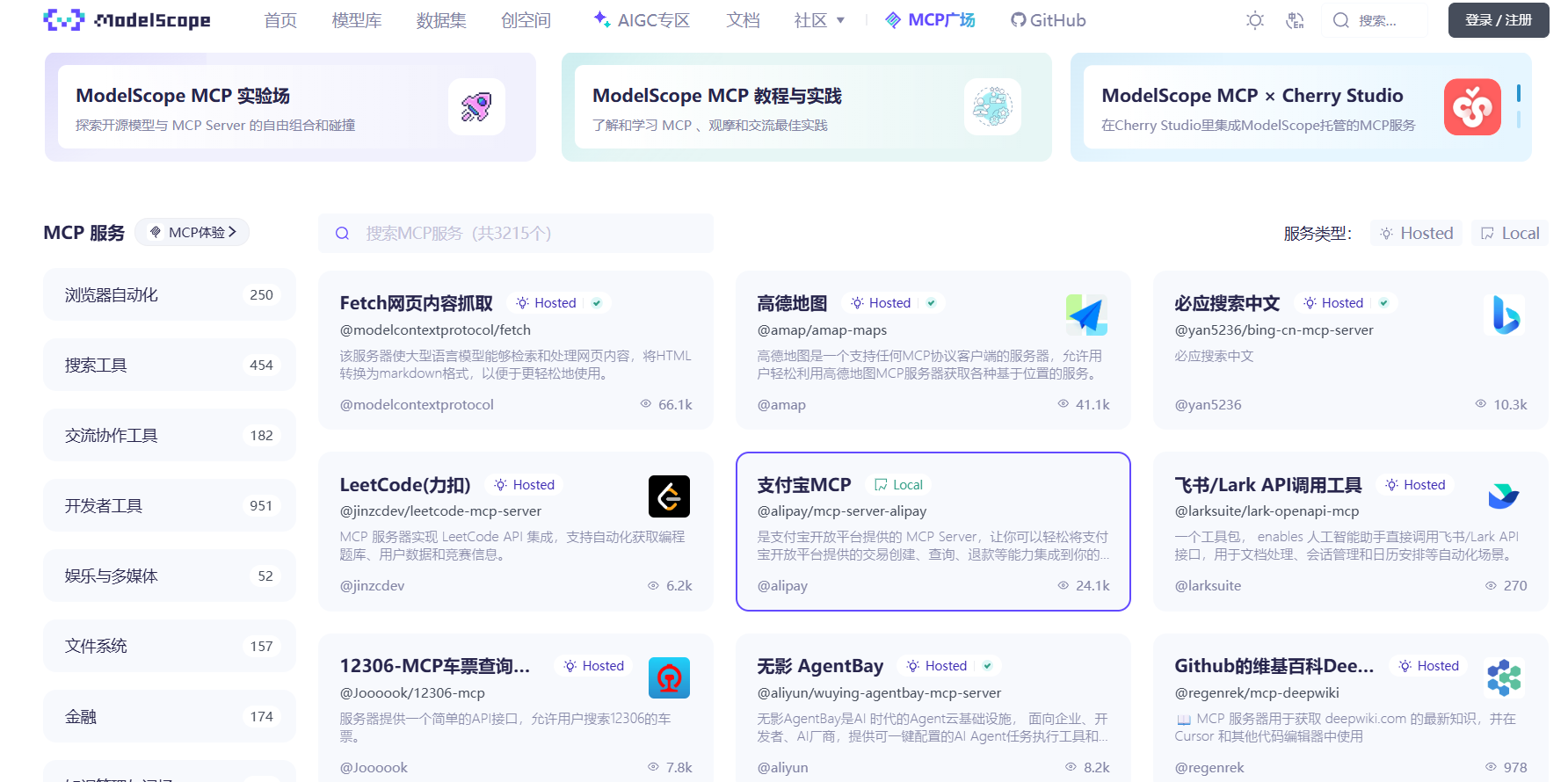Screen dimensions: 1568x782
Task: Click the 登录 / 注册 button
Action: pos(1499,20)
